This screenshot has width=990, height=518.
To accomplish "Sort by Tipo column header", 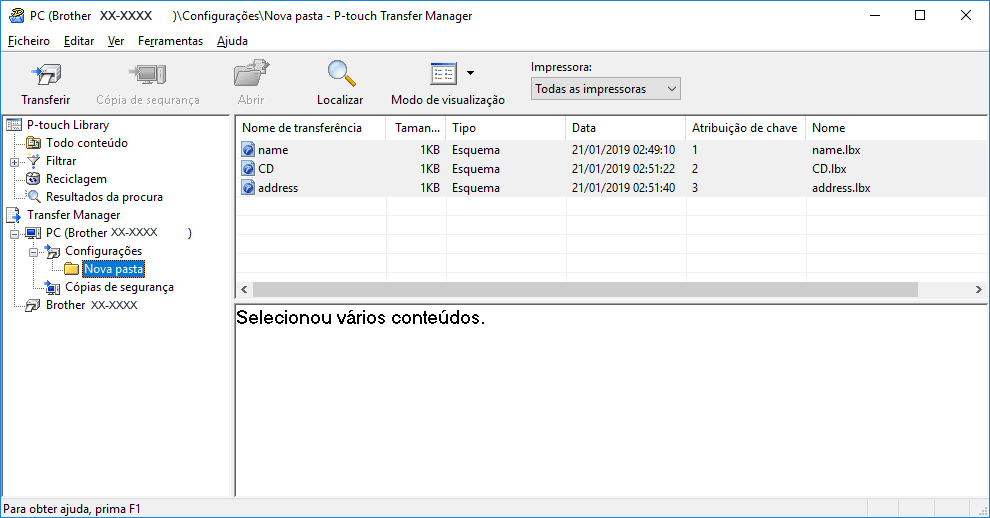I will pos(506,128).
